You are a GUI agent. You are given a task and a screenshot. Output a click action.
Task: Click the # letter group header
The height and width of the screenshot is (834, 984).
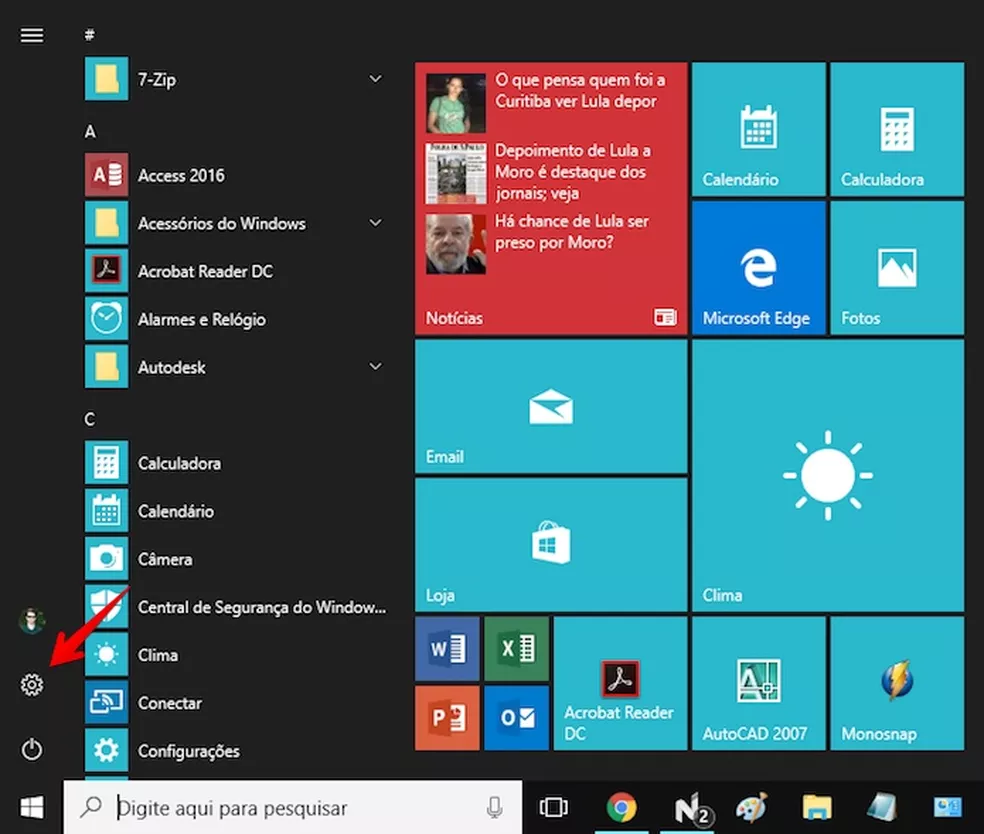click(90, 35)
